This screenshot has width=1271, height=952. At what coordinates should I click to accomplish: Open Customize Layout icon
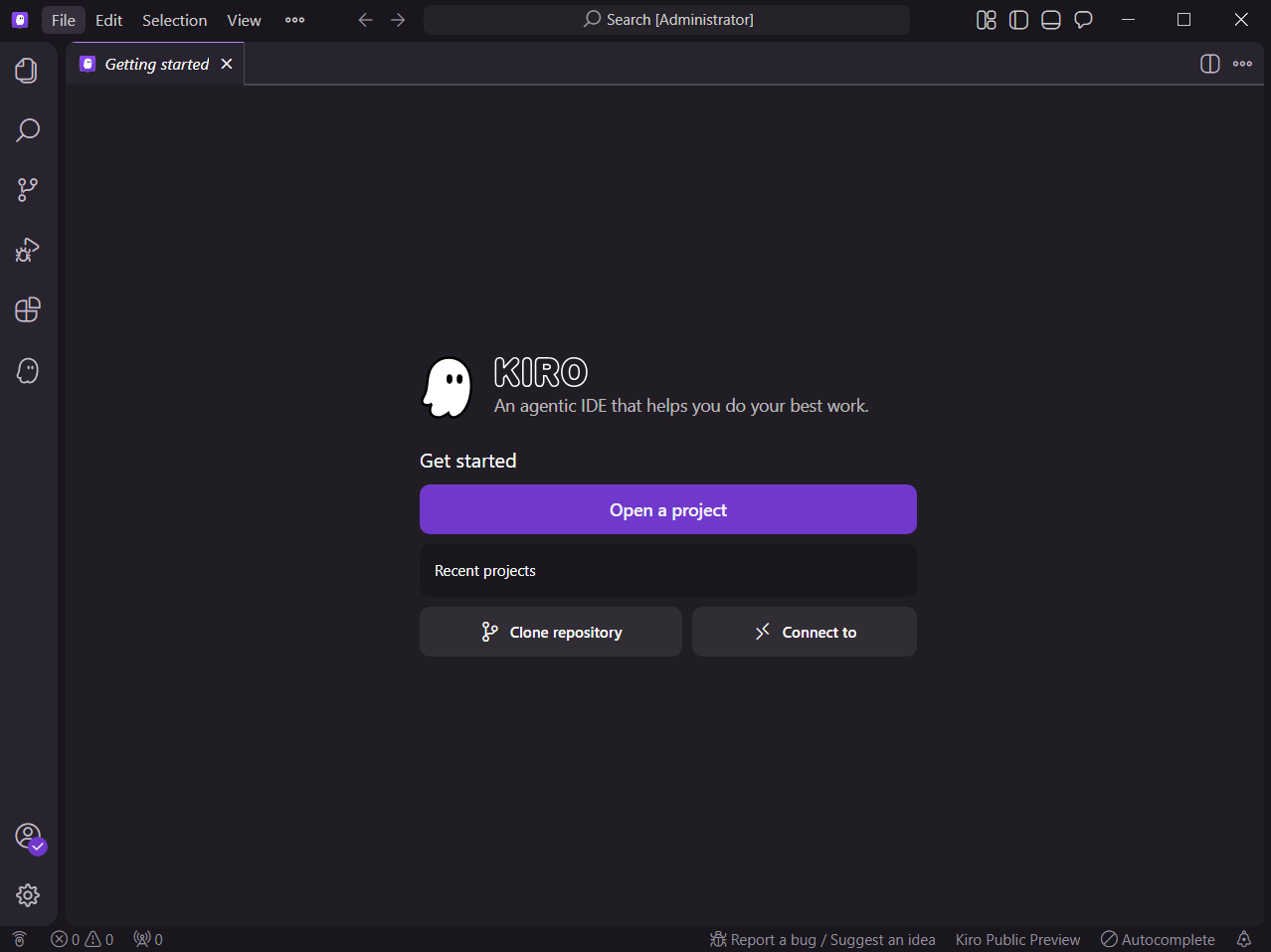987,20
